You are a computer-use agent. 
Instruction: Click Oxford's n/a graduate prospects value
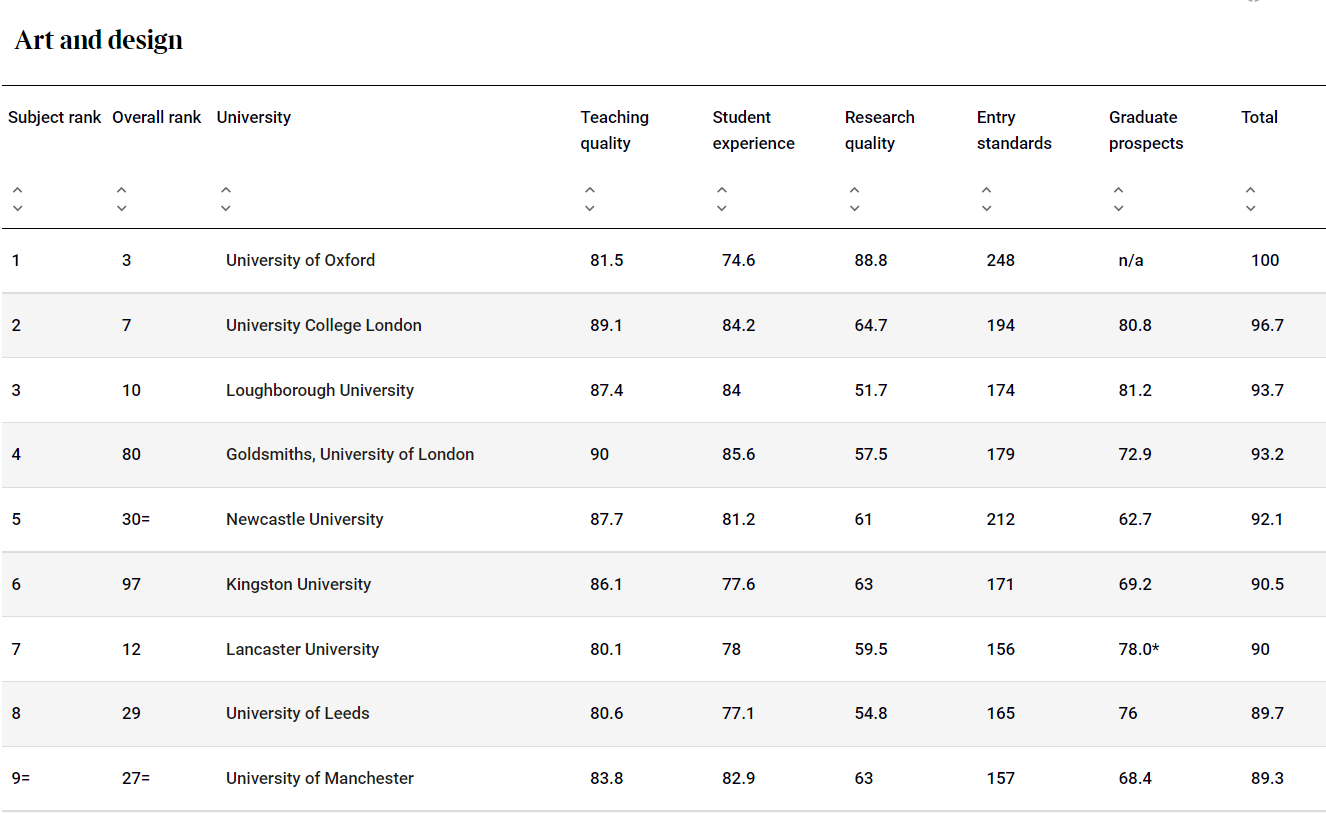pos(1131,260)
